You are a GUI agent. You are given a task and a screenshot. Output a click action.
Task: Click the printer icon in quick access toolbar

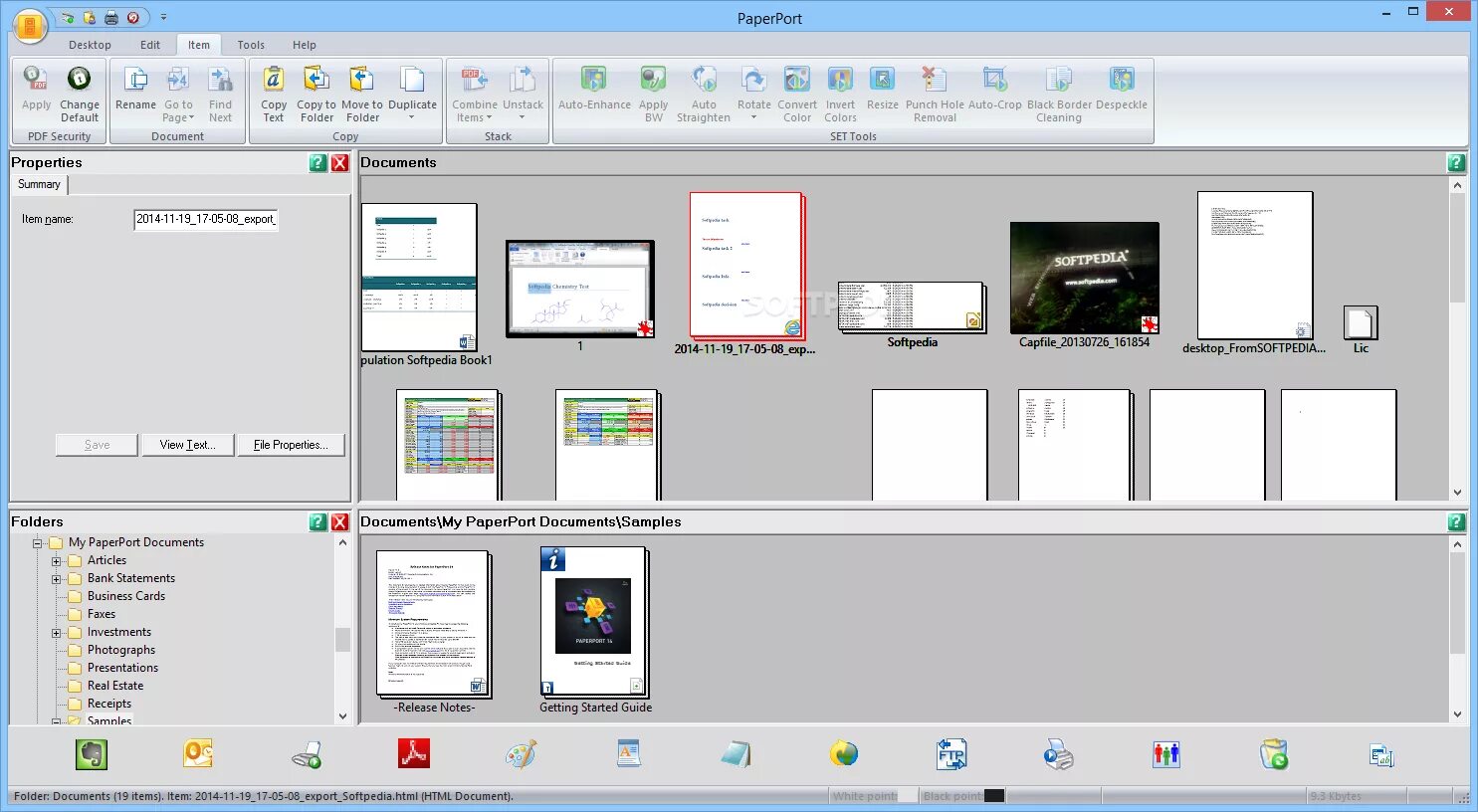(111, 18)
